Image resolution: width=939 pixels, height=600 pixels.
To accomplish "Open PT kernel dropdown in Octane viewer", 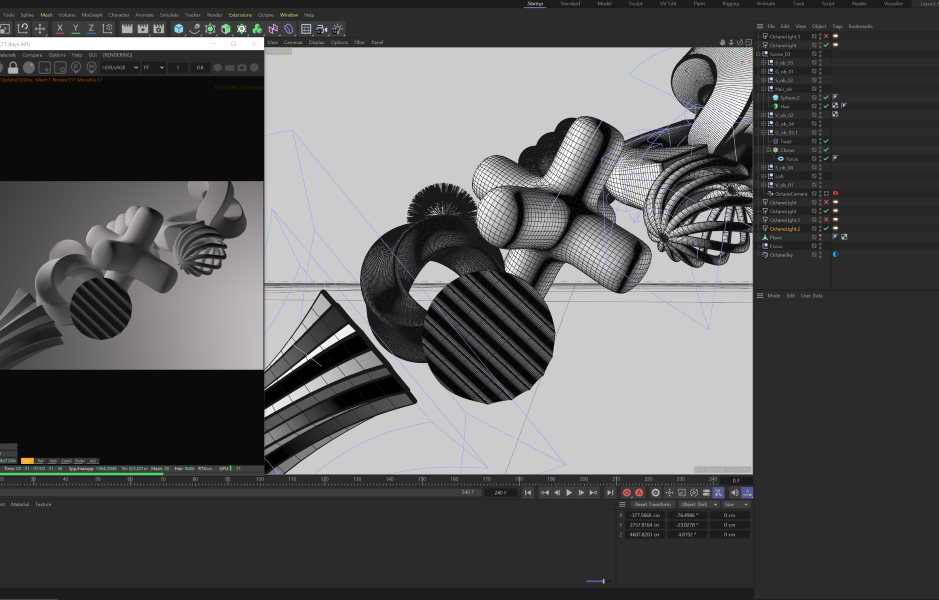I will pos(153,68).
